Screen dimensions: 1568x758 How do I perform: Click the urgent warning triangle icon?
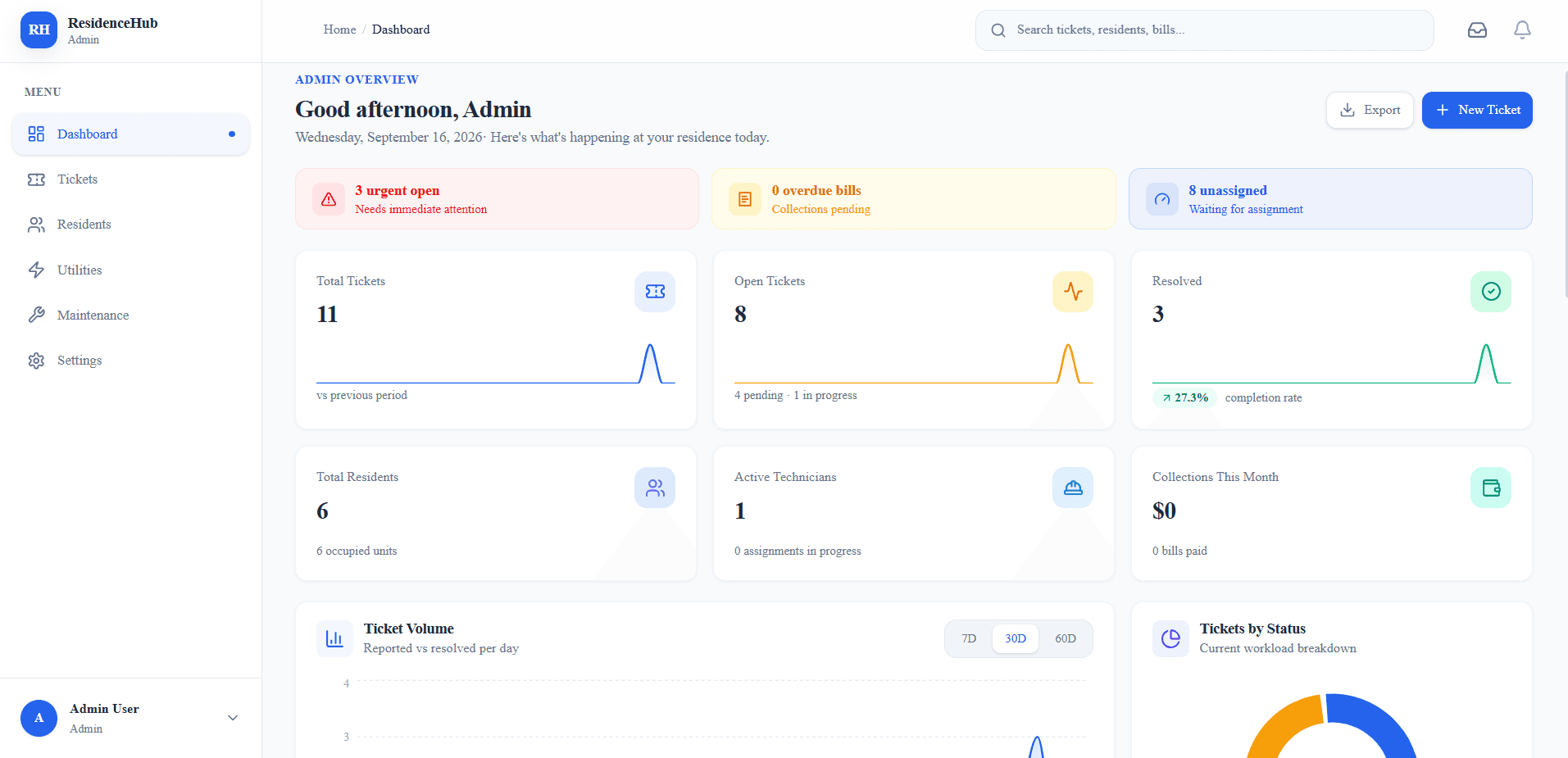coord(329,199)
